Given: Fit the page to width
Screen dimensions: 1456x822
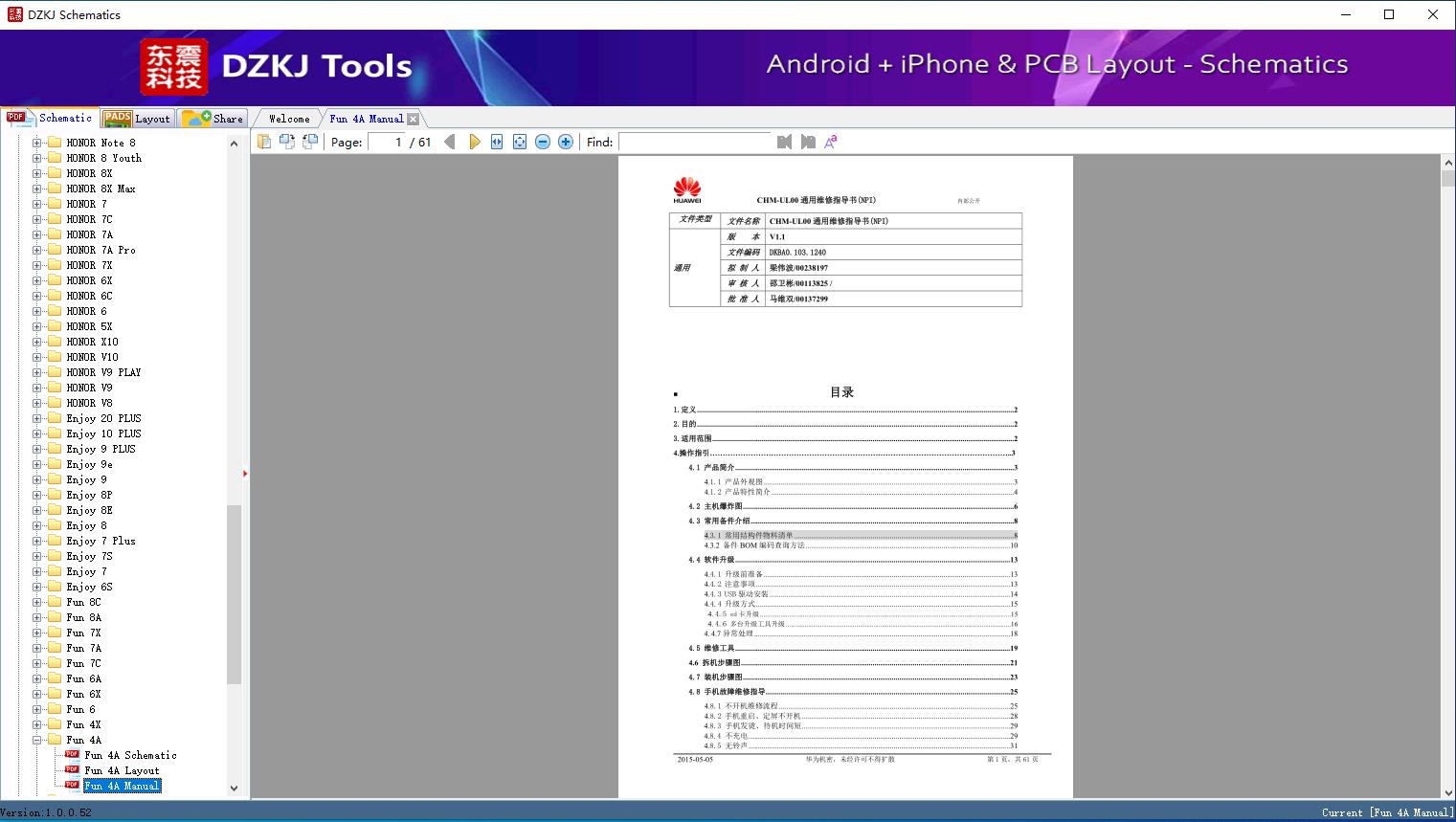Looking at the screenshot, I should click(497, 142).
